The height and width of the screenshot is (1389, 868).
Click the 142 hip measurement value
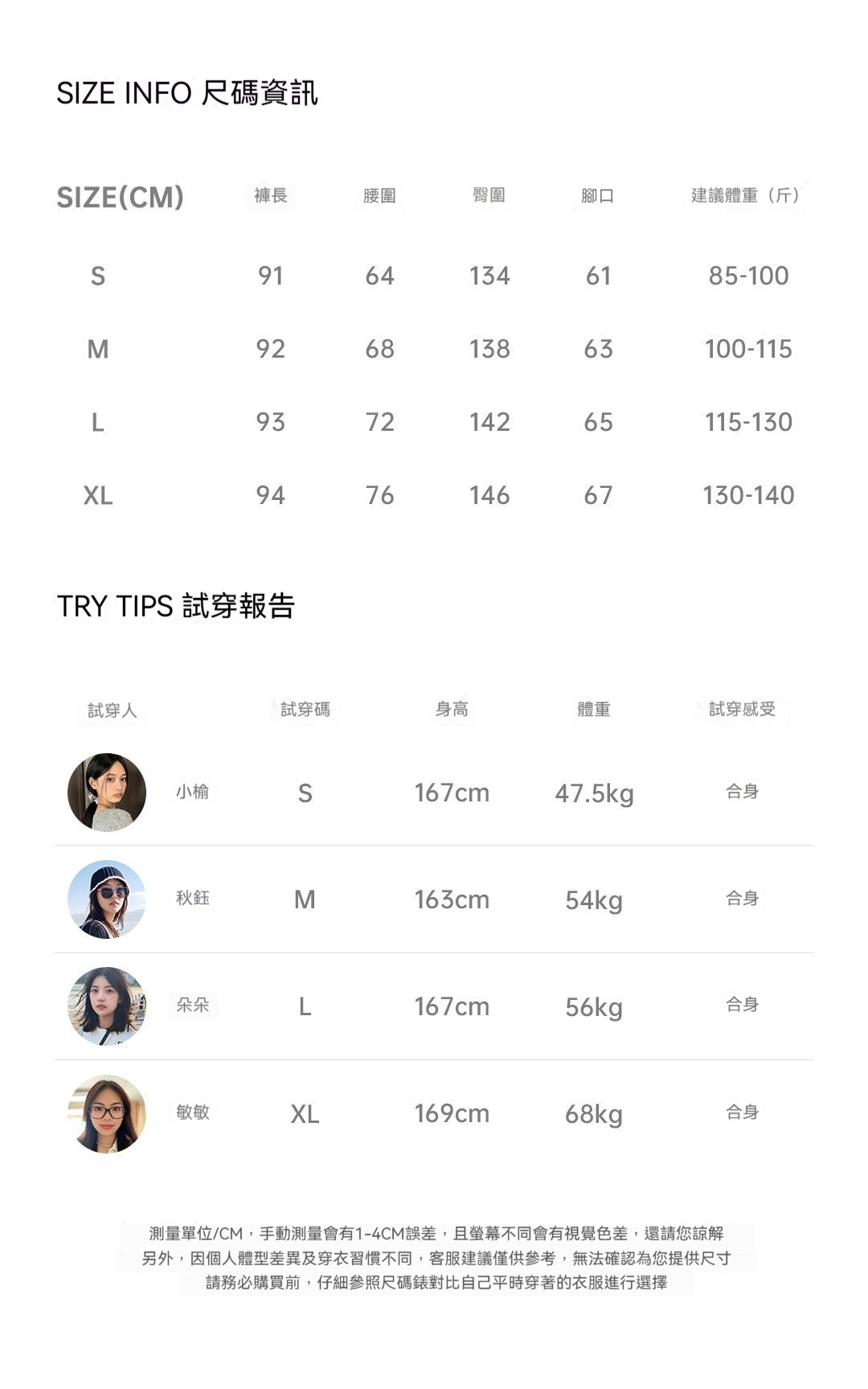point(489,422)
